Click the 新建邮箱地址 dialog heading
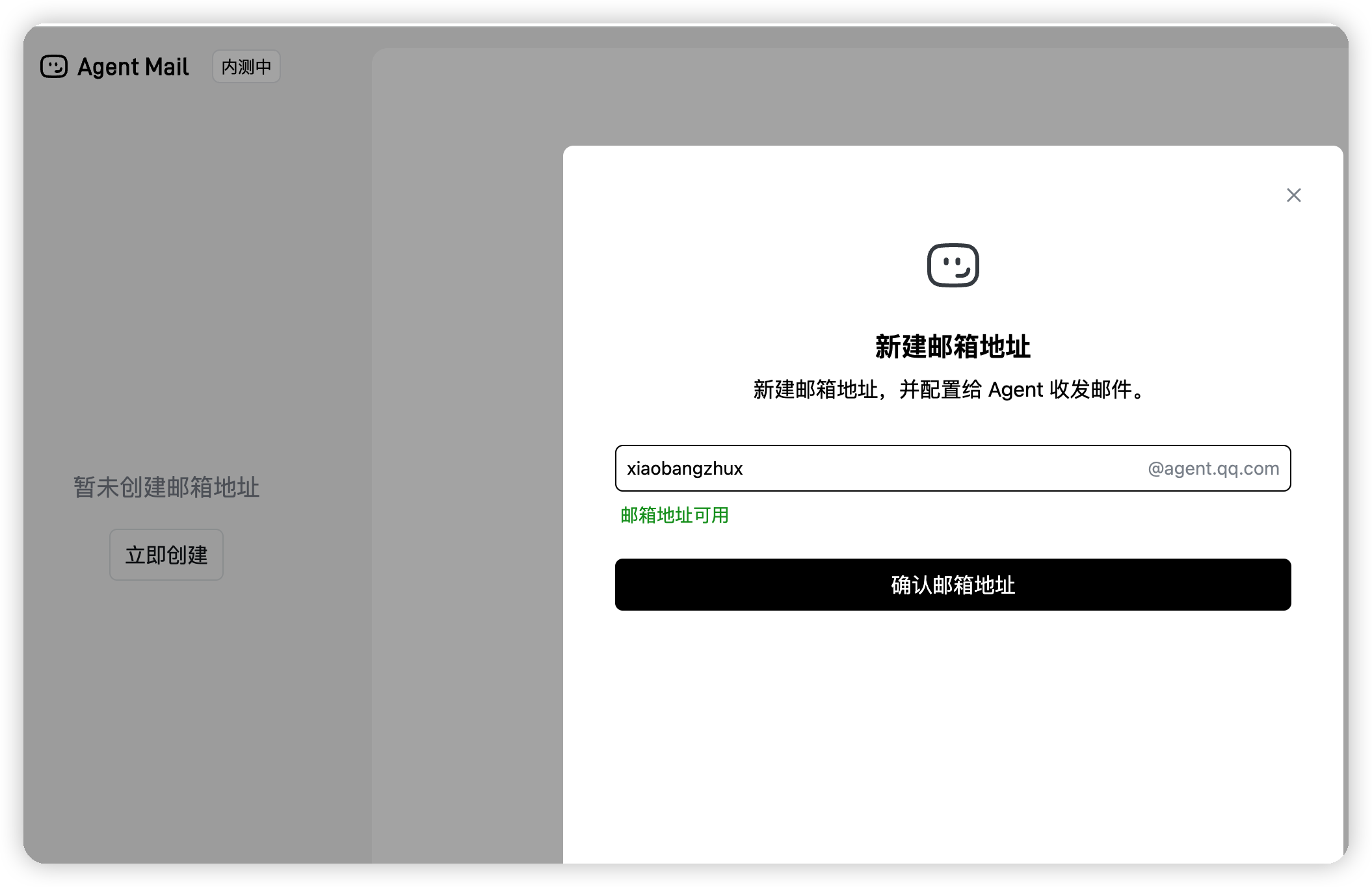 (x=953, y=347)
